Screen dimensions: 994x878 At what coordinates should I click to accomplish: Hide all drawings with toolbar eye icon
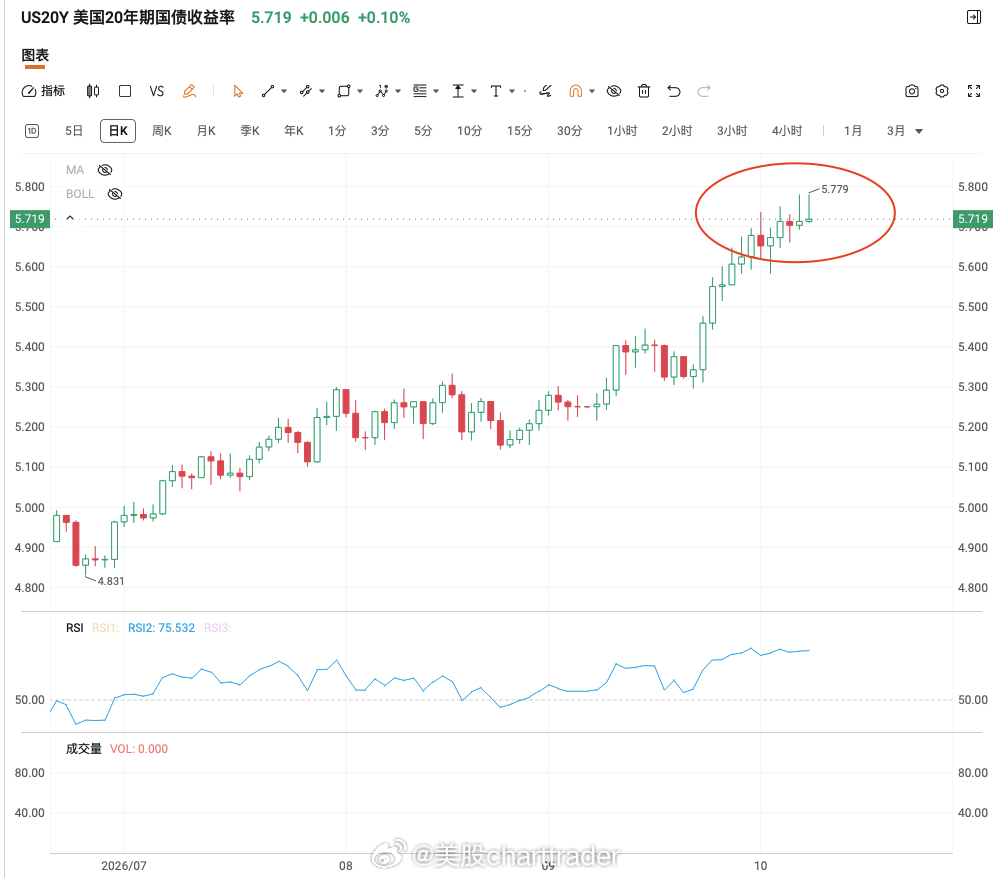tap(614, 91)
